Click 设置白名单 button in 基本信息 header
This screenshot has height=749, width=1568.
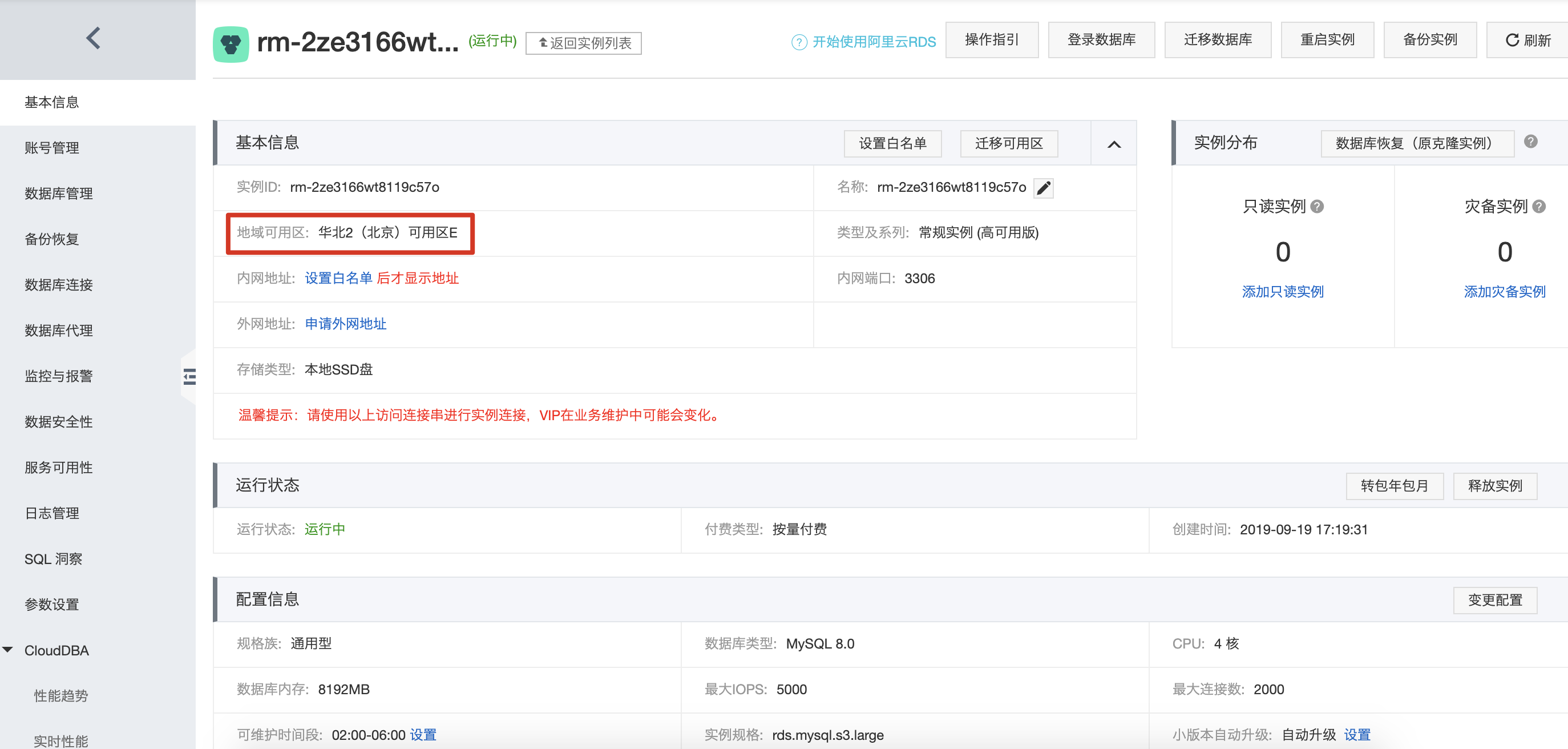(892, 144)
